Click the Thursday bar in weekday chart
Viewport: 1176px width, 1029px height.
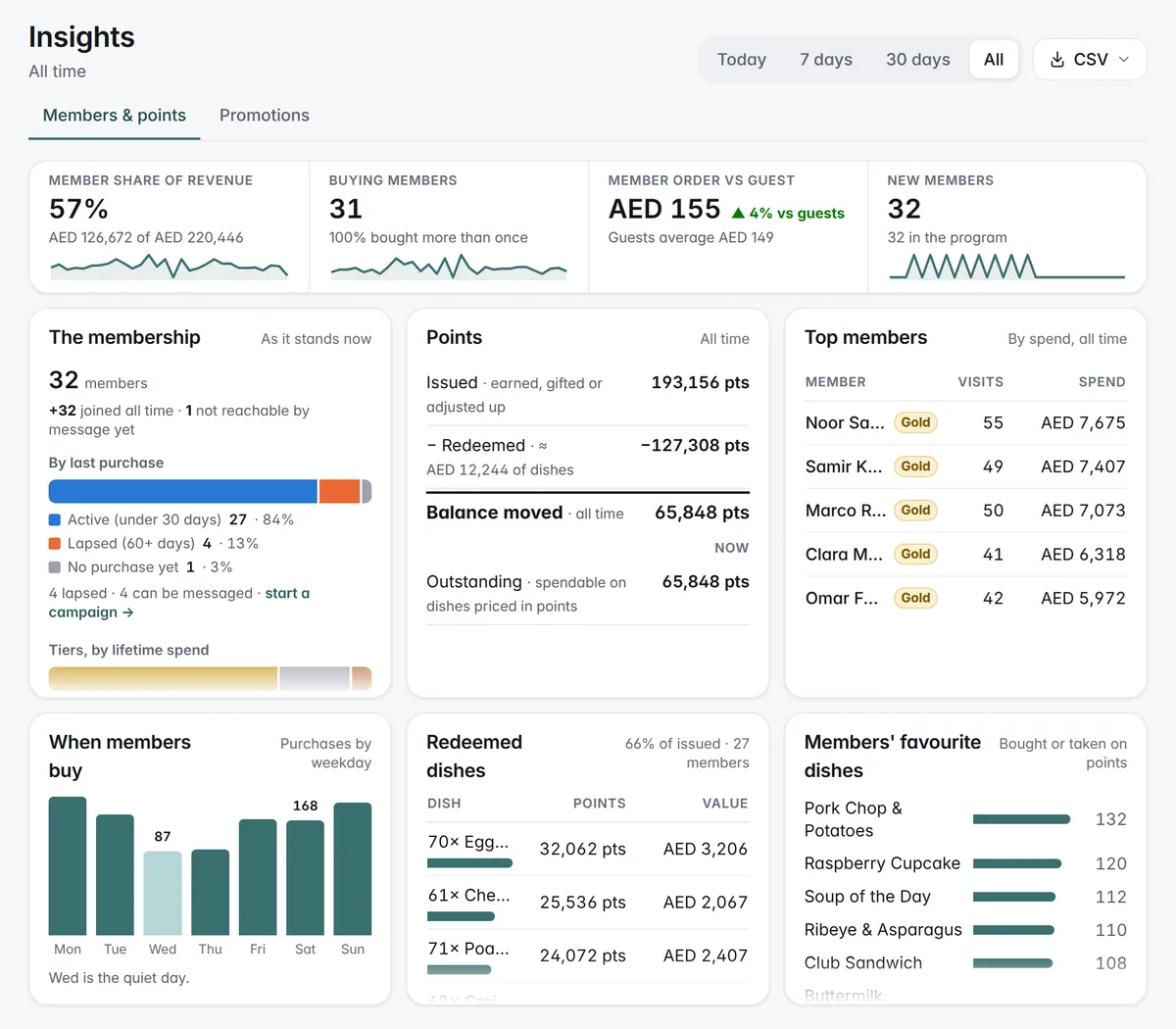click(210, 893)
